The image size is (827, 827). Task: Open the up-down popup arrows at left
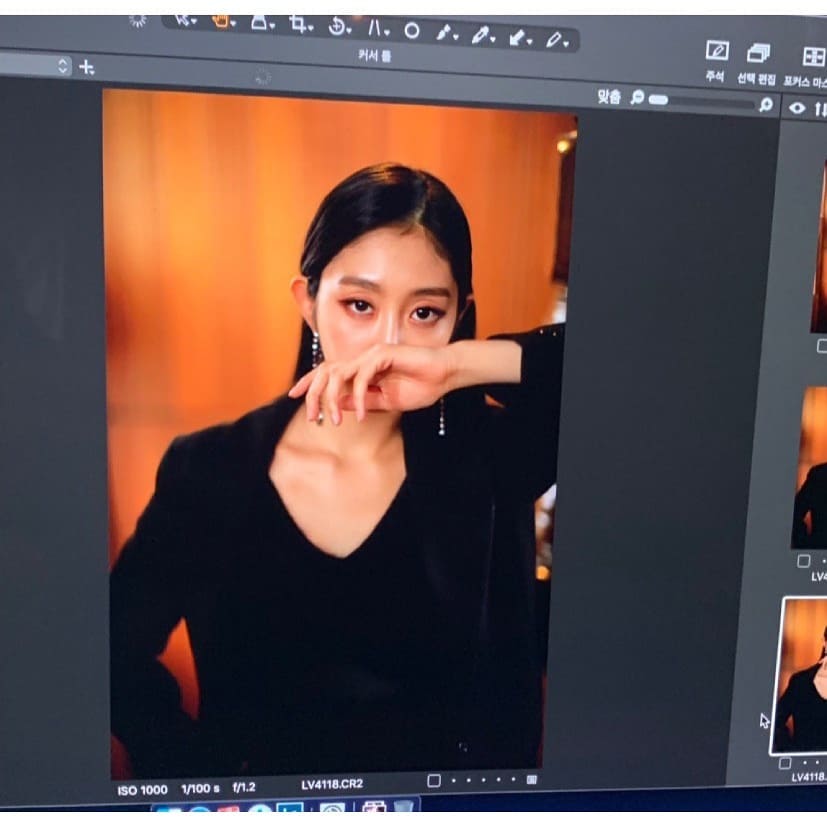[x=63, y=65]
